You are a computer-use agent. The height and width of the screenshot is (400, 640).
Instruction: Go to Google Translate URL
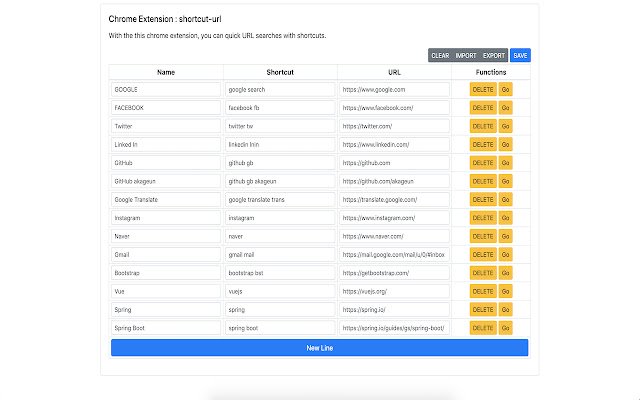505,200
